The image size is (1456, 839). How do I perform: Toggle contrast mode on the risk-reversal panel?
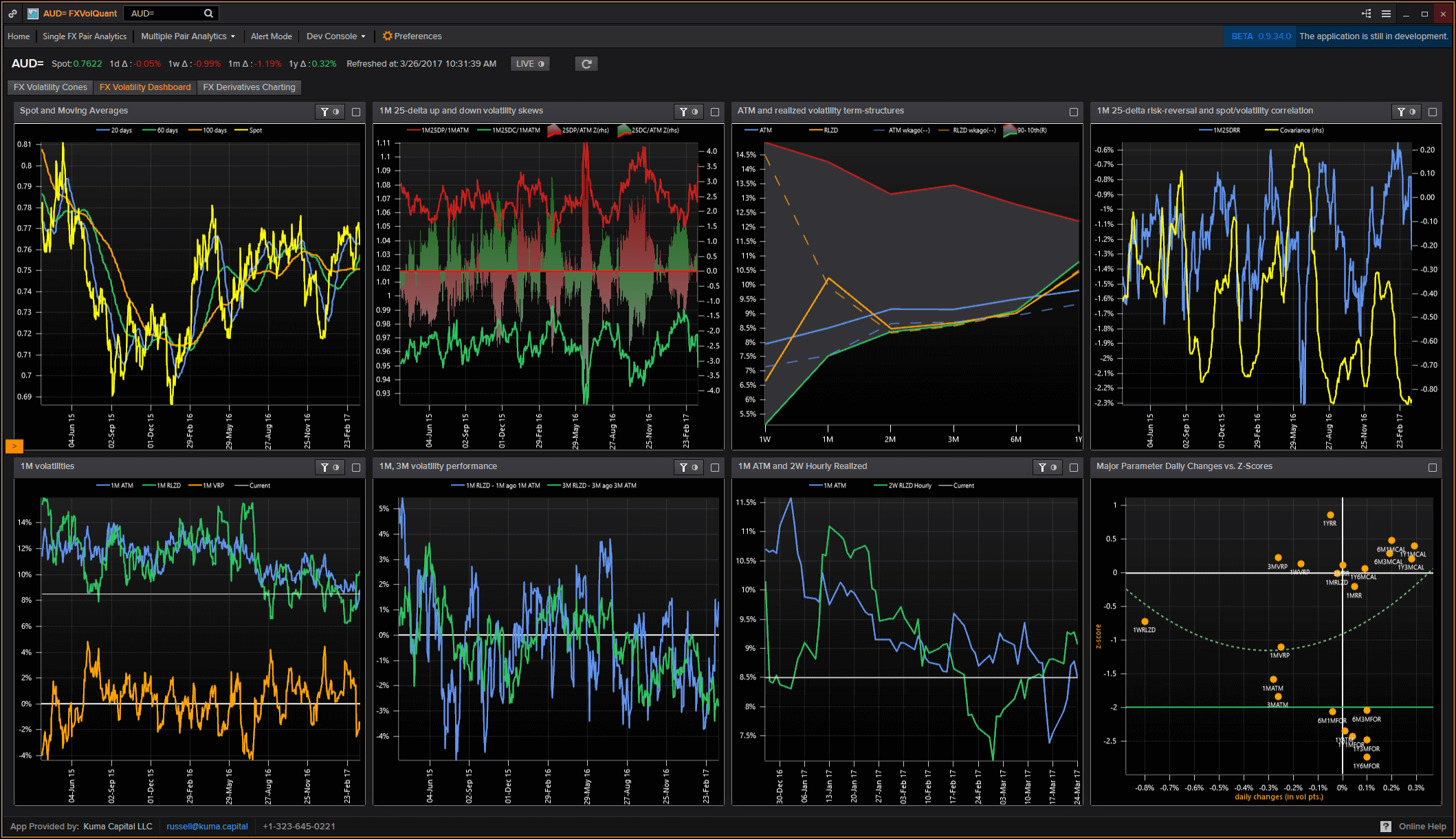tap(1414, 111)
